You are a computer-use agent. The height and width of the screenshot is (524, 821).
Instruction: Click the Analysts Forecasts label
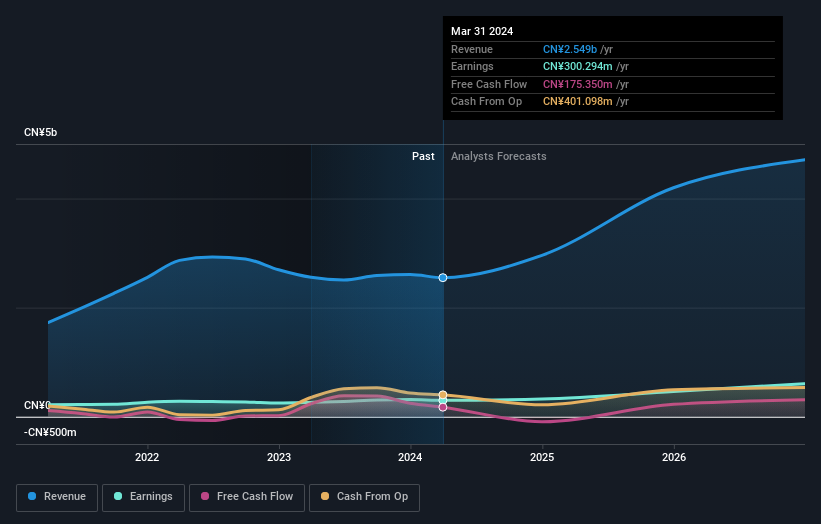[x=498, y=157]
